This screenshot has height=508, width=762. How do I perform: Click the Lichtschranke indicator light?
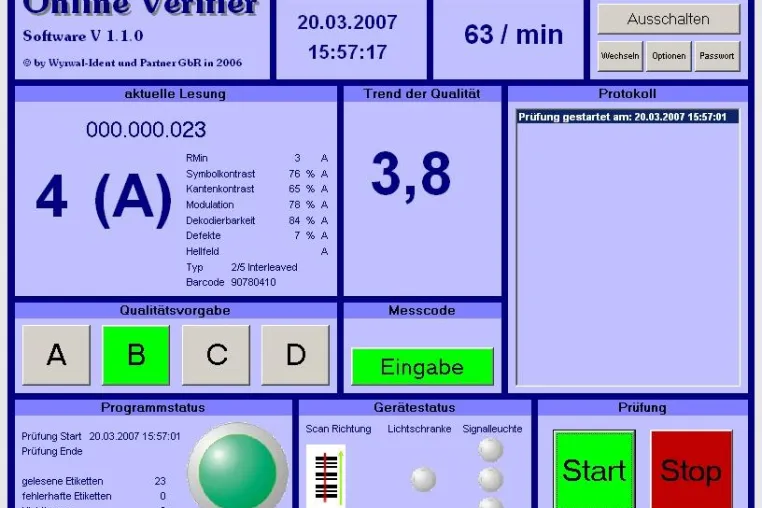click(423, 479)
